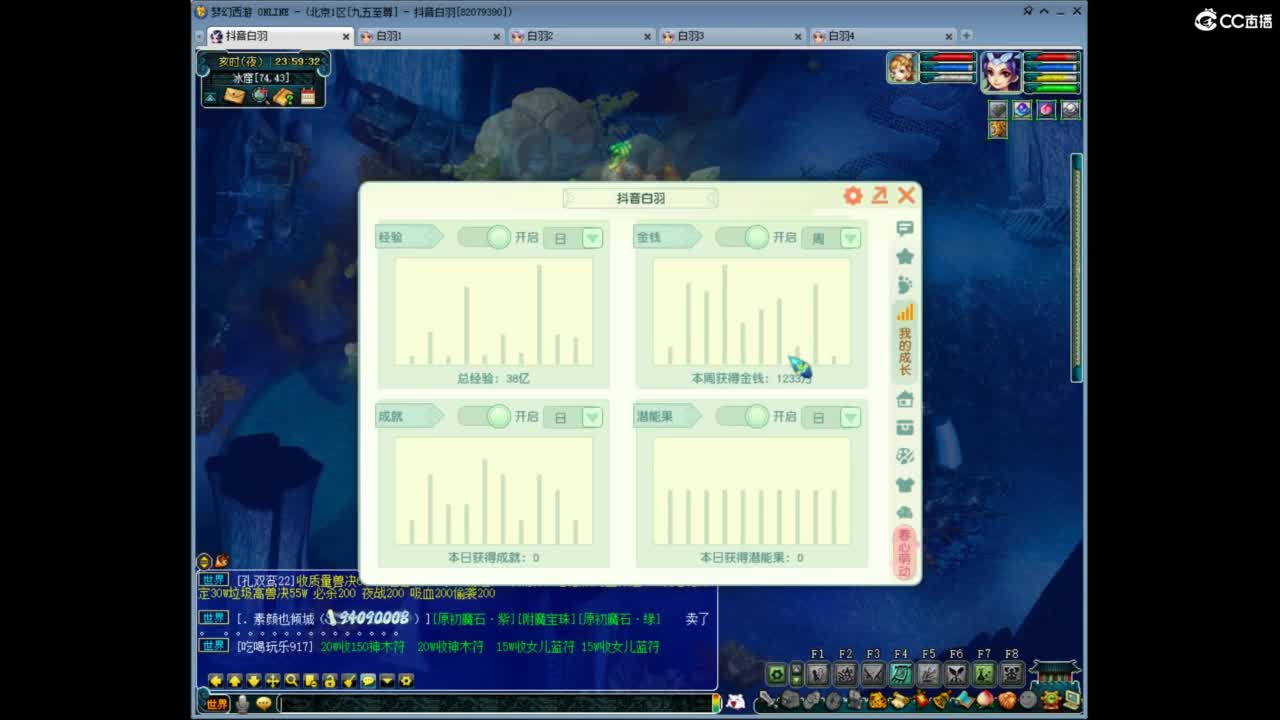Open the pink 春心萌动 tab
This screenshot has width=1280, height=720.
coord(905,552)
